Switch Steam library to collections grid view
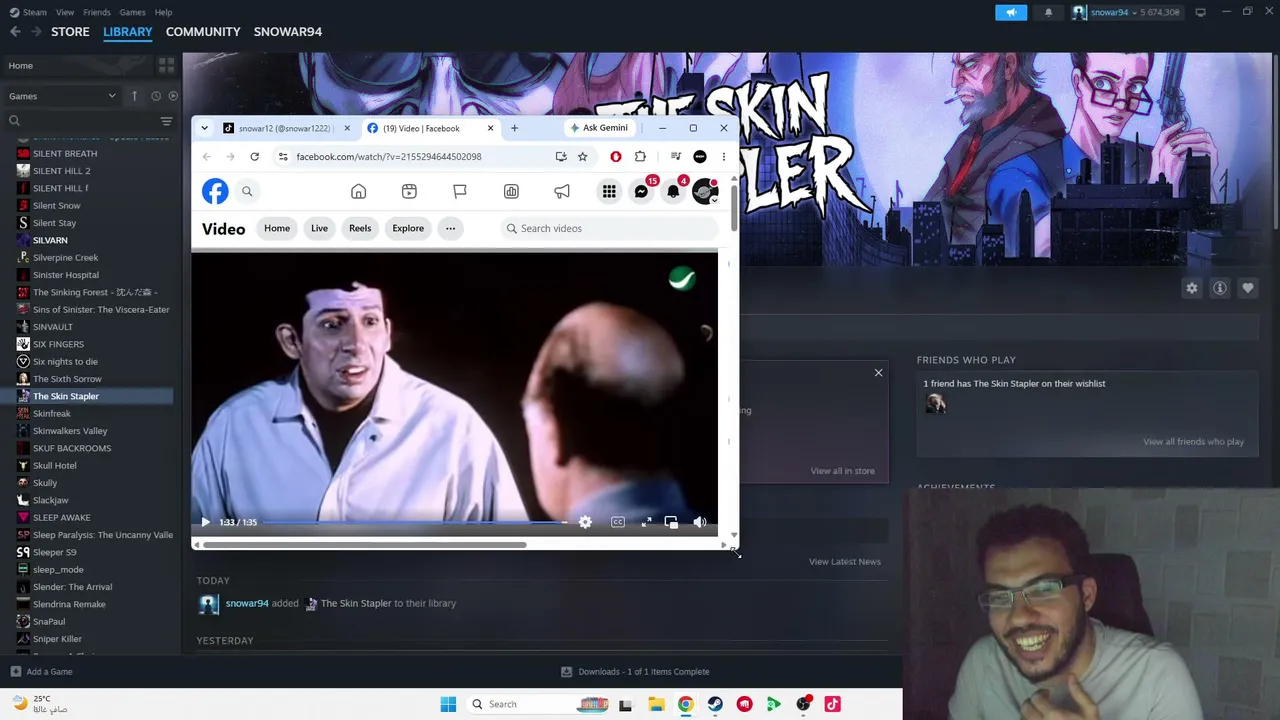The image size is (1280, 720). [166, 65]
